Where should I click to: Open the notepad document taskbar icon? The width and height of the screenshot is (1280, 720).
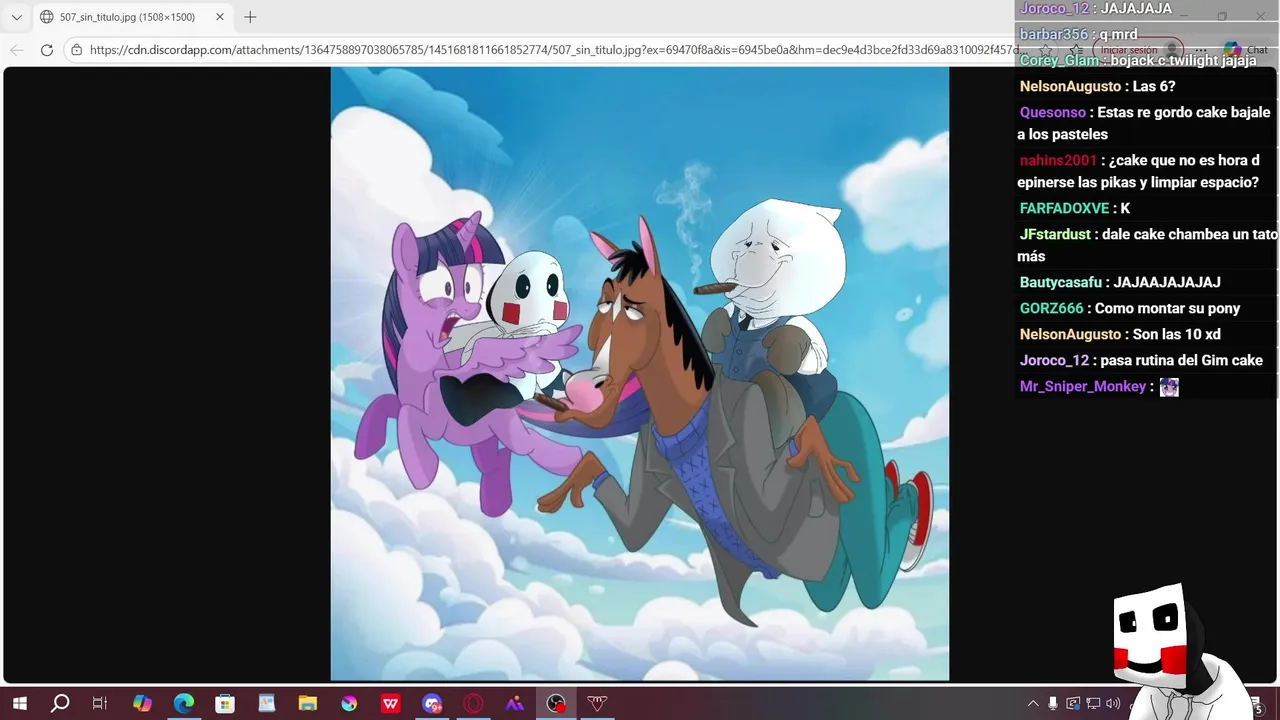click(x=266, y=704)
